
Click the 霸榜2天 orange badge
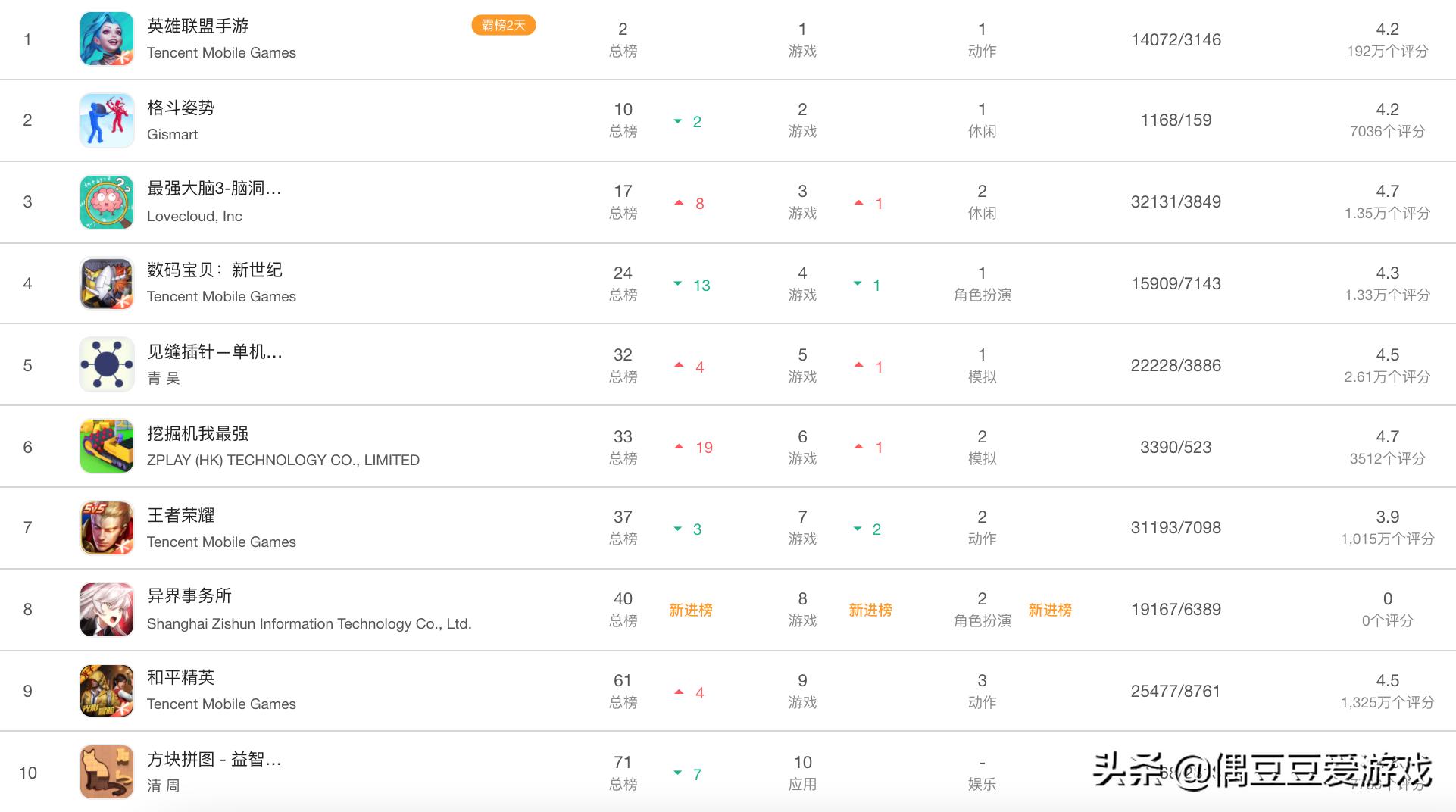[x=504, y=26]
